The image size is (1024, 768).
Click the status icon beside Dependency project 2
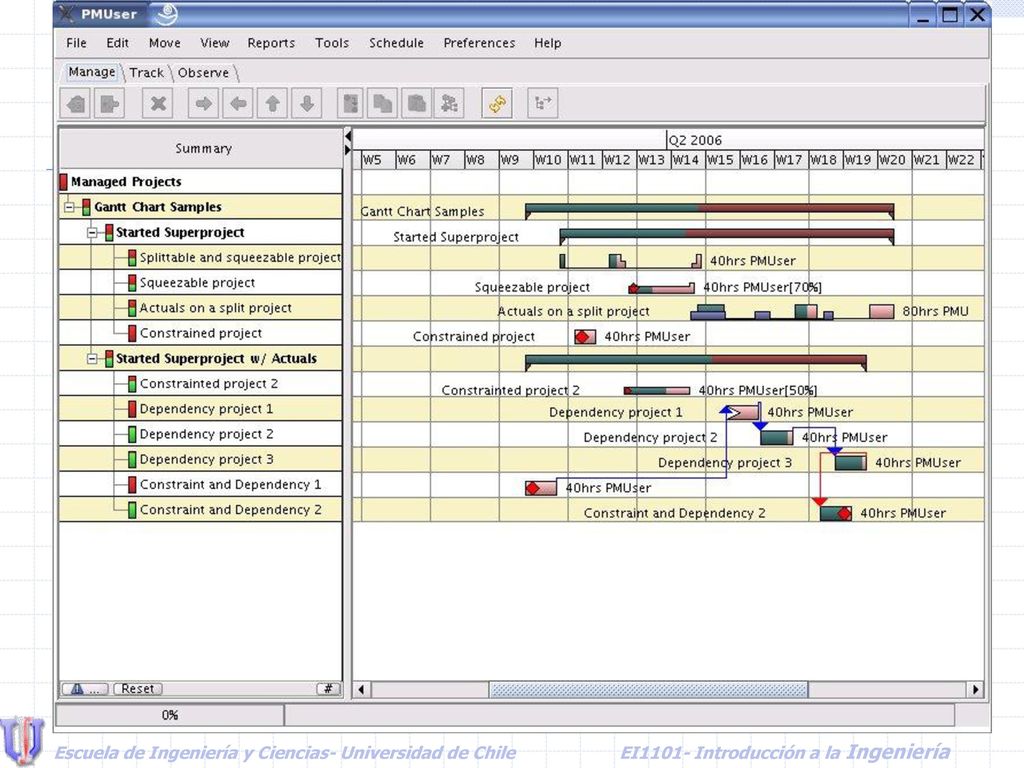coord(132,434)
